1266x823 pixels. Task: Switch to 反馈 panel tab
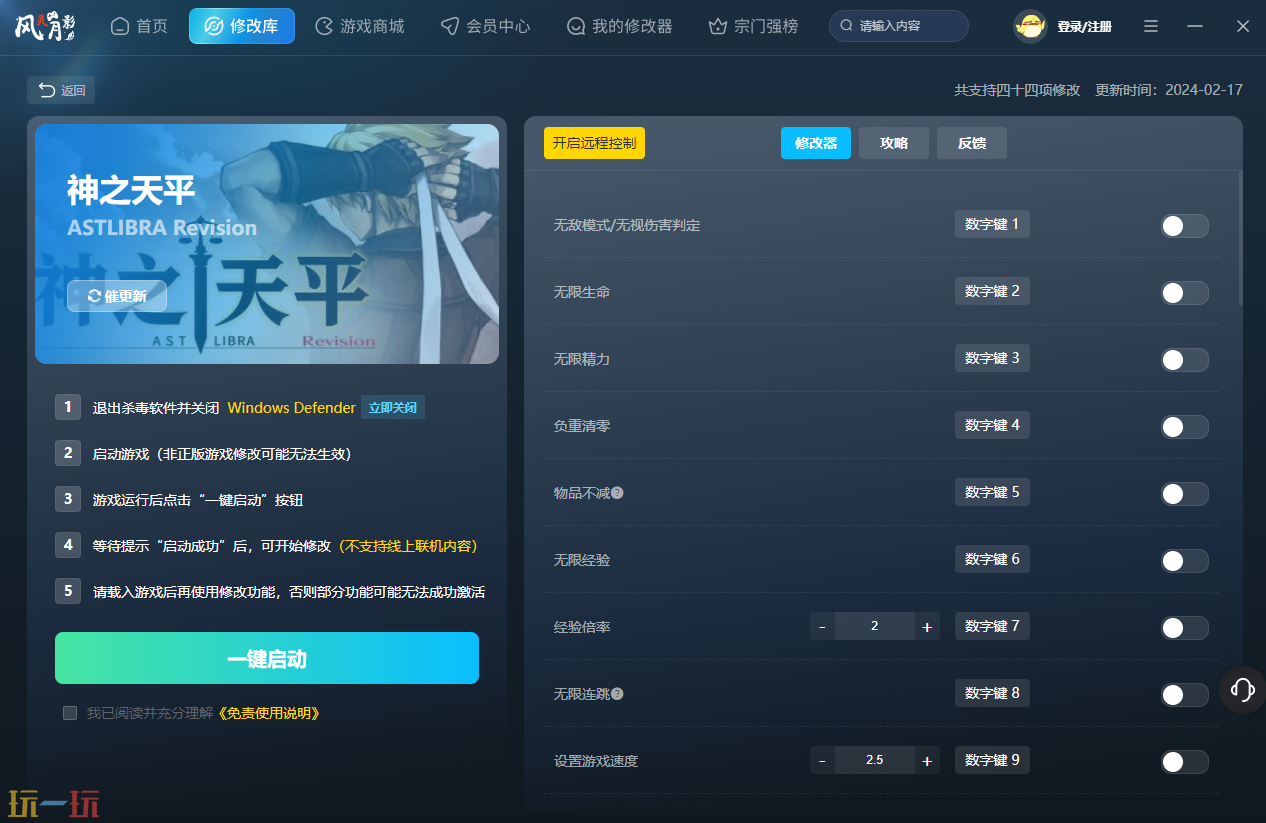pyautogui.click(x=972, y=143)
